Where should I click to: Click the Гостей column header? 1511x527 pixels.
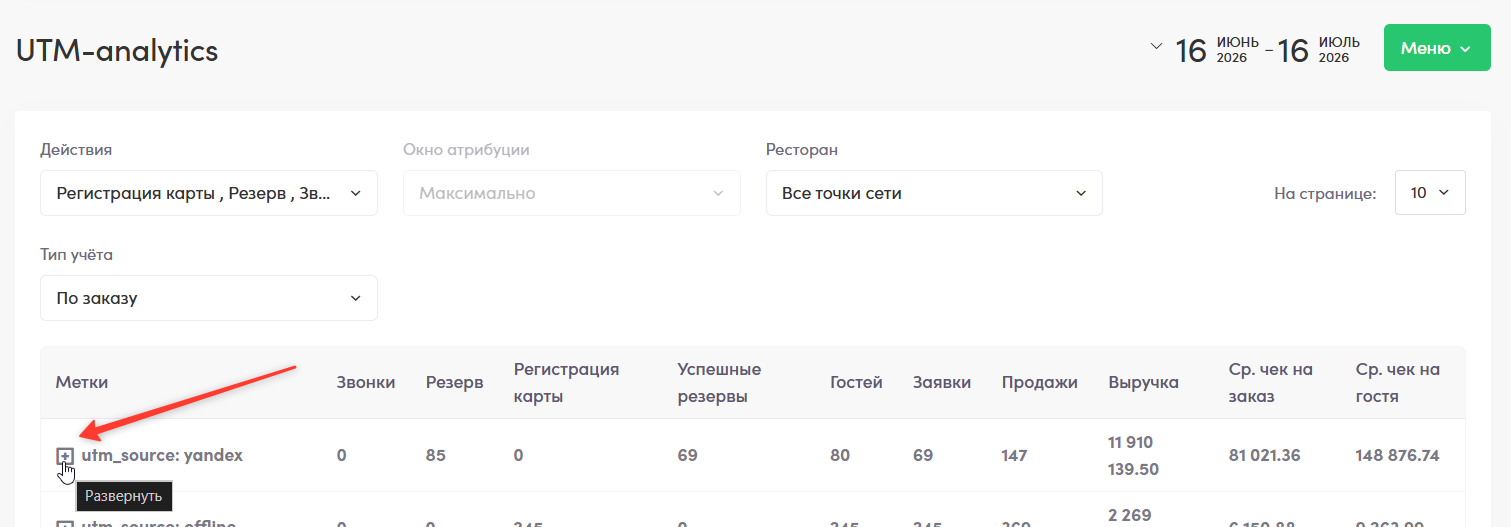click(x=856, y=382)
